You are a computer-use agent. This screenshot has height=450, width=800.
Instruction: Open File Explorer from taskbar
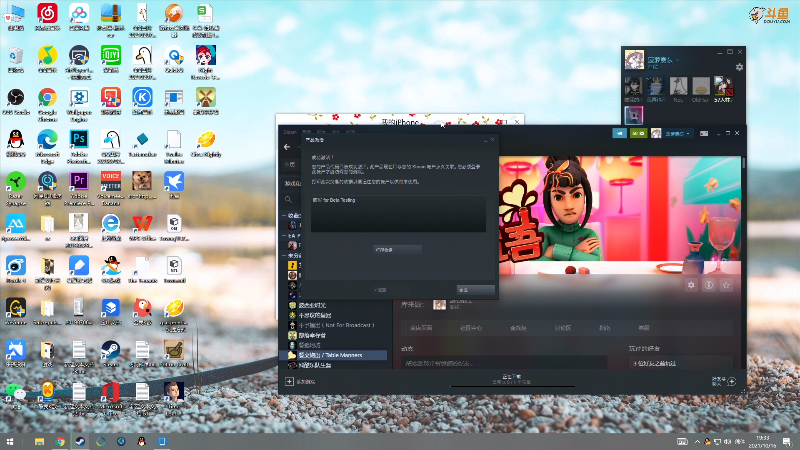(39, 441)
